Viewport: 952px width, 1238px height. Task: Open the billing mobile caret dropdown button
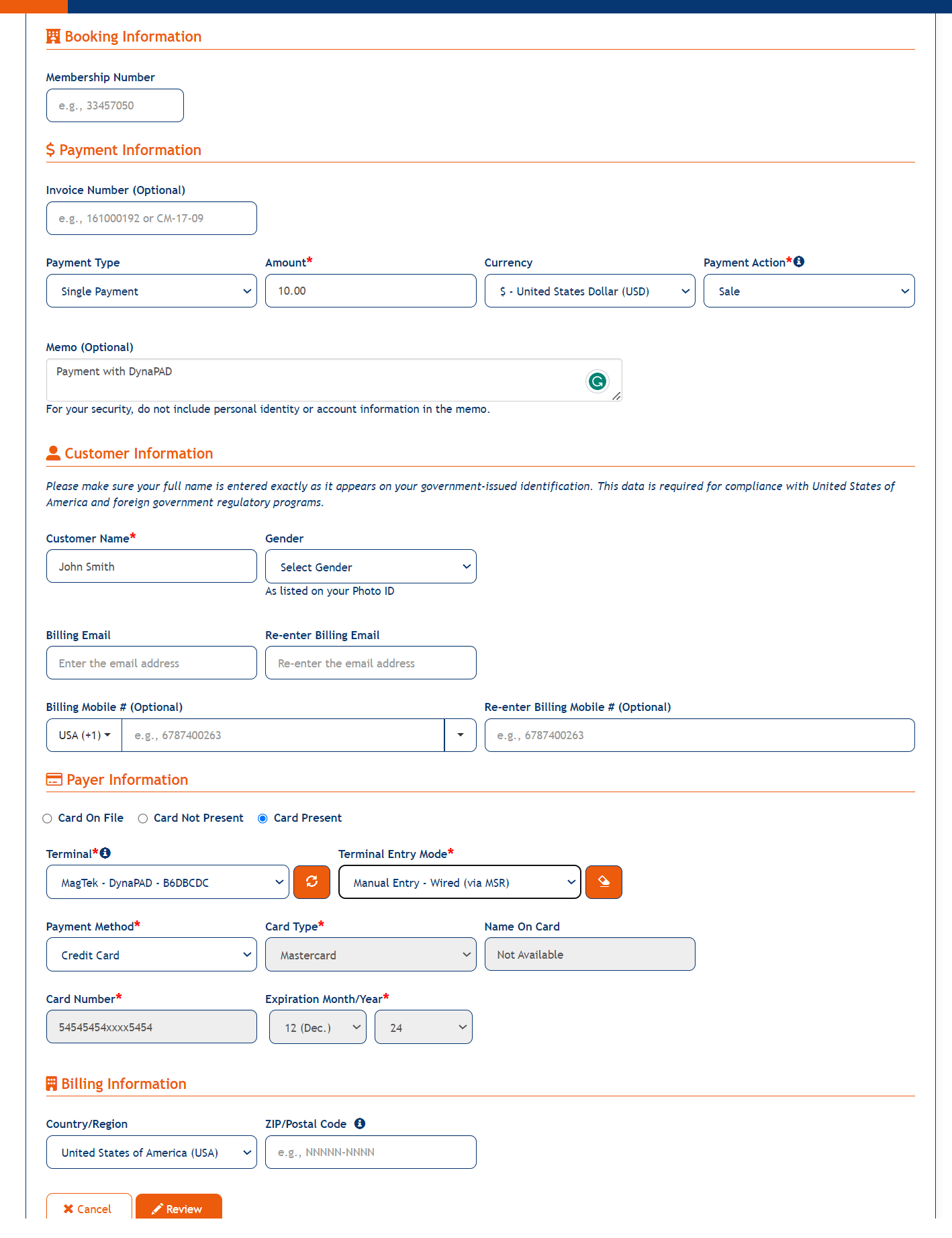coord(461,735)
